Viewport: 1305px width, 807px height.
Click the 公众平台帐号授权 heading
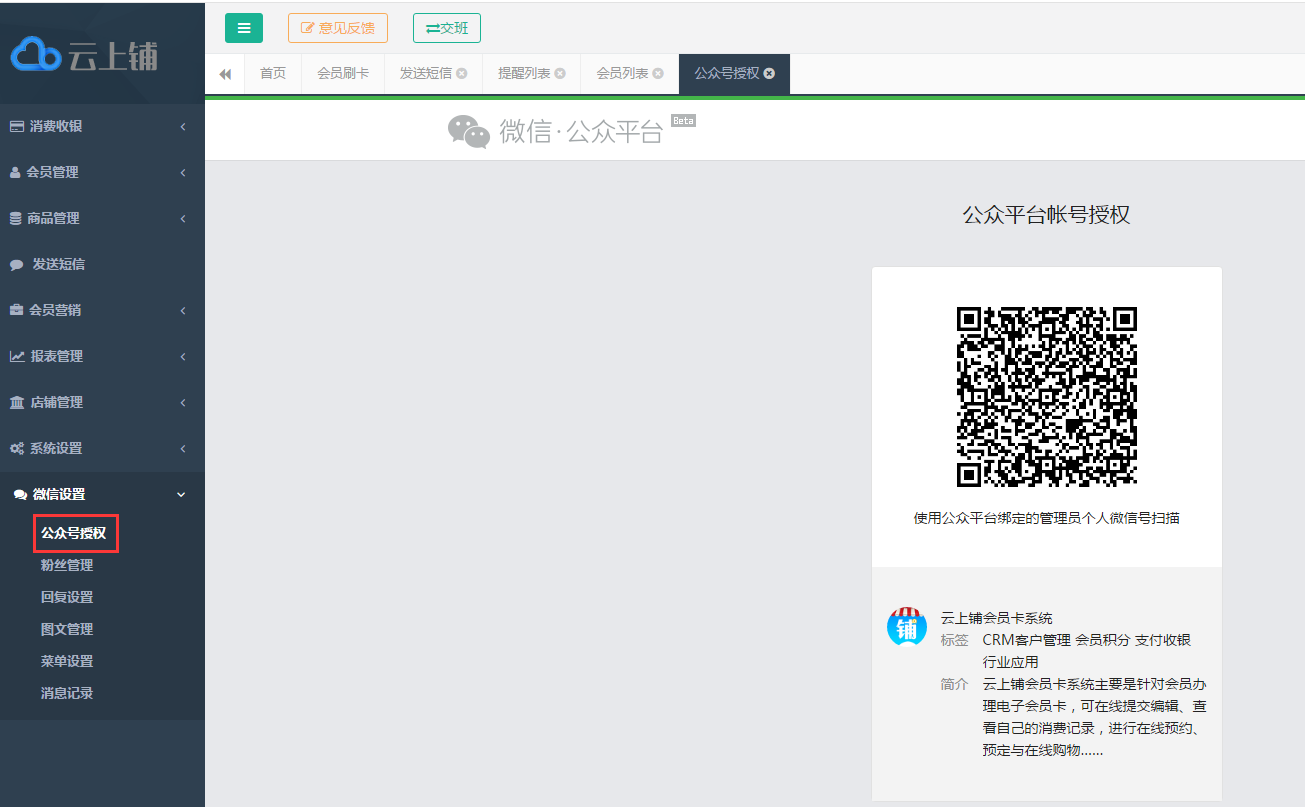coord(1046,214)
